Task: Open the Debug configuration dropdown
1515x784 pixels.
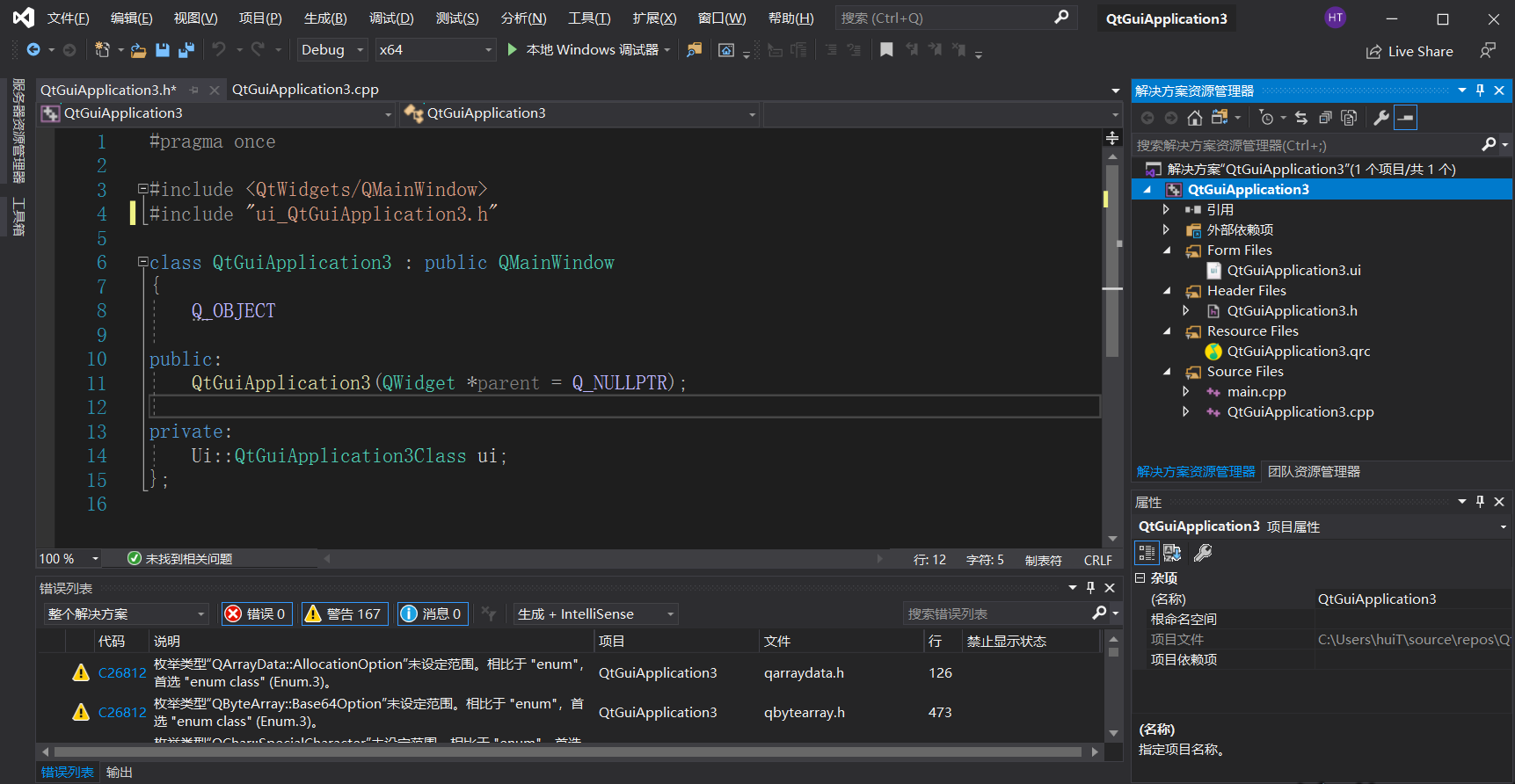Action: coord(331,50)
